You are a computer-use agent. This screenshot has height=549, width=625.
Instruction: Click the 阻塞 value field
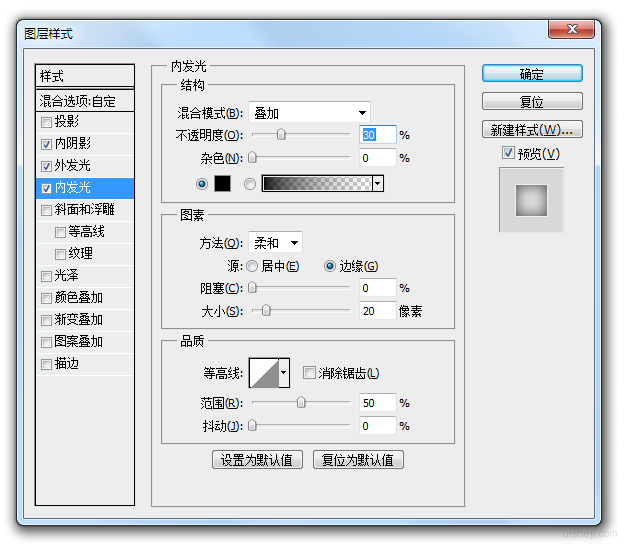tap(378, 287)
